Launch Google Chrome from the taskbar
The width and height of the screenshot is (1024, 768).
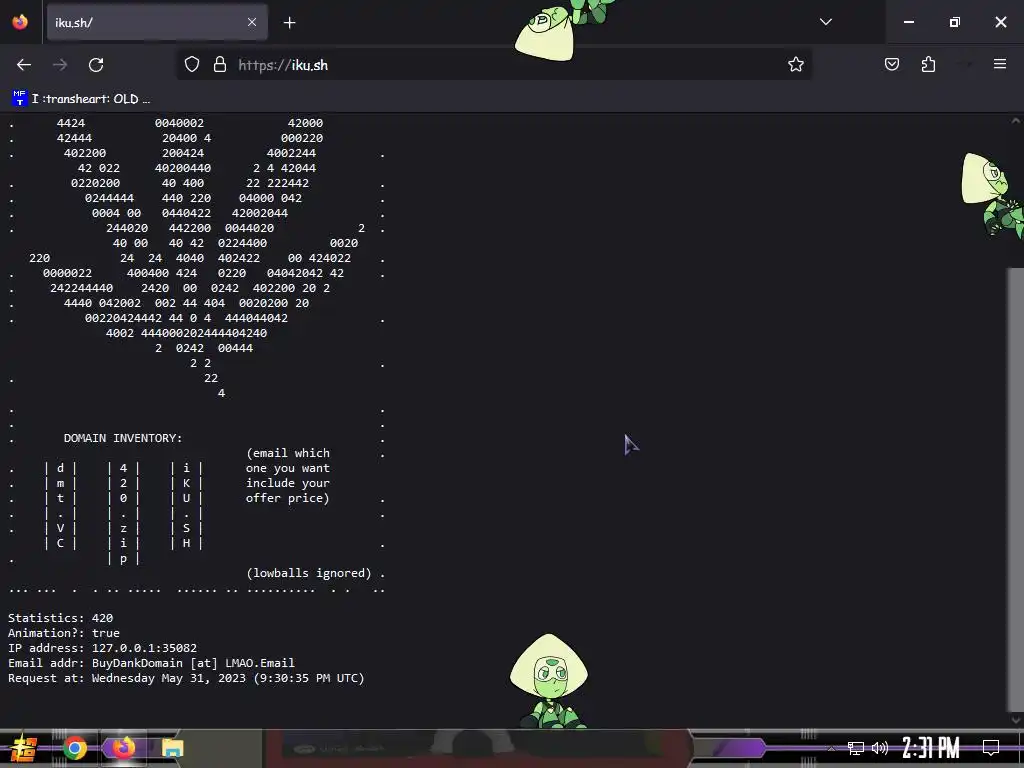pyautogui.click(x=74, y=748)
